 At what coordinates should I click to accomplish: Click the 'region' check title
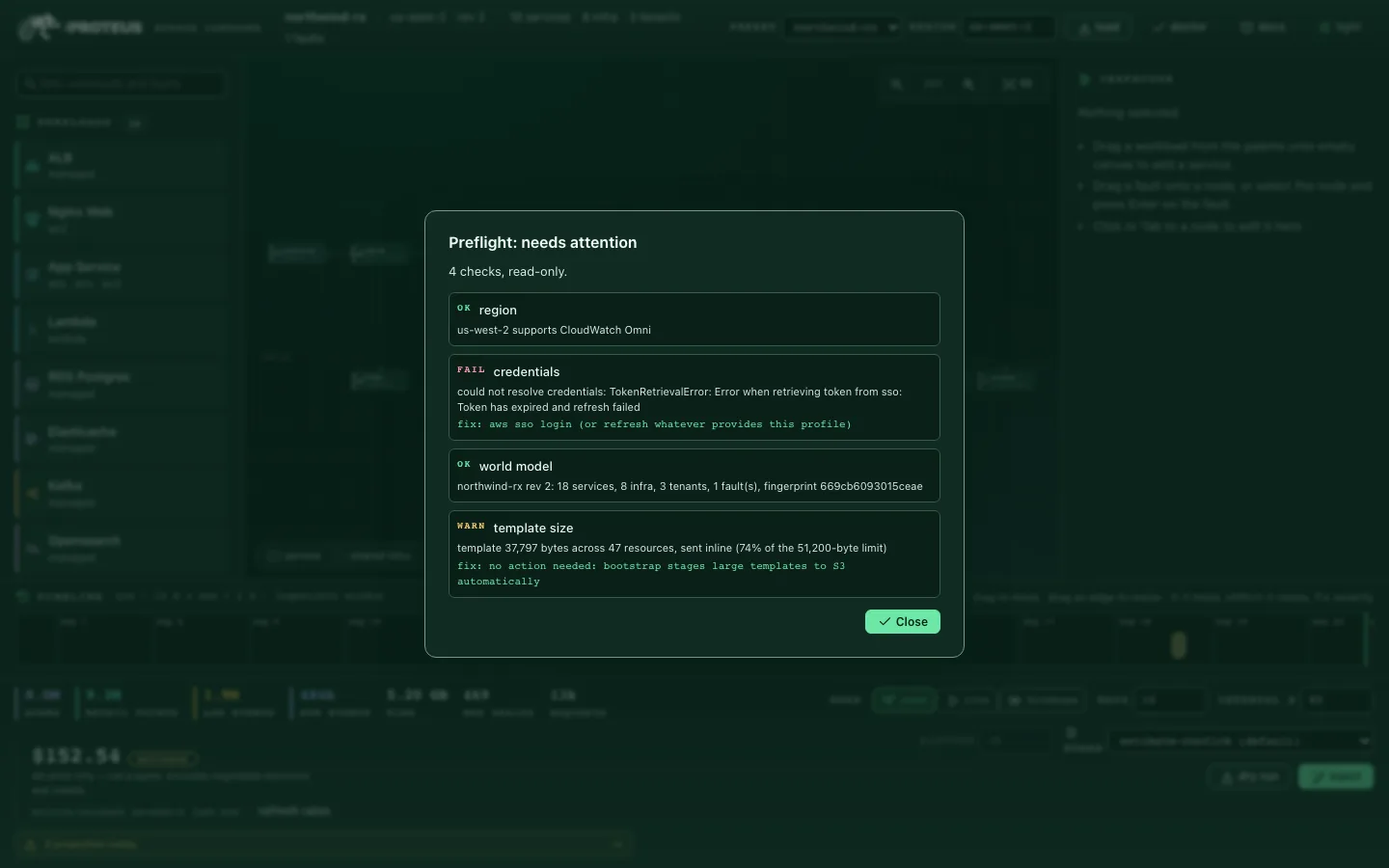pyautogui.click(x=498, y=310)
